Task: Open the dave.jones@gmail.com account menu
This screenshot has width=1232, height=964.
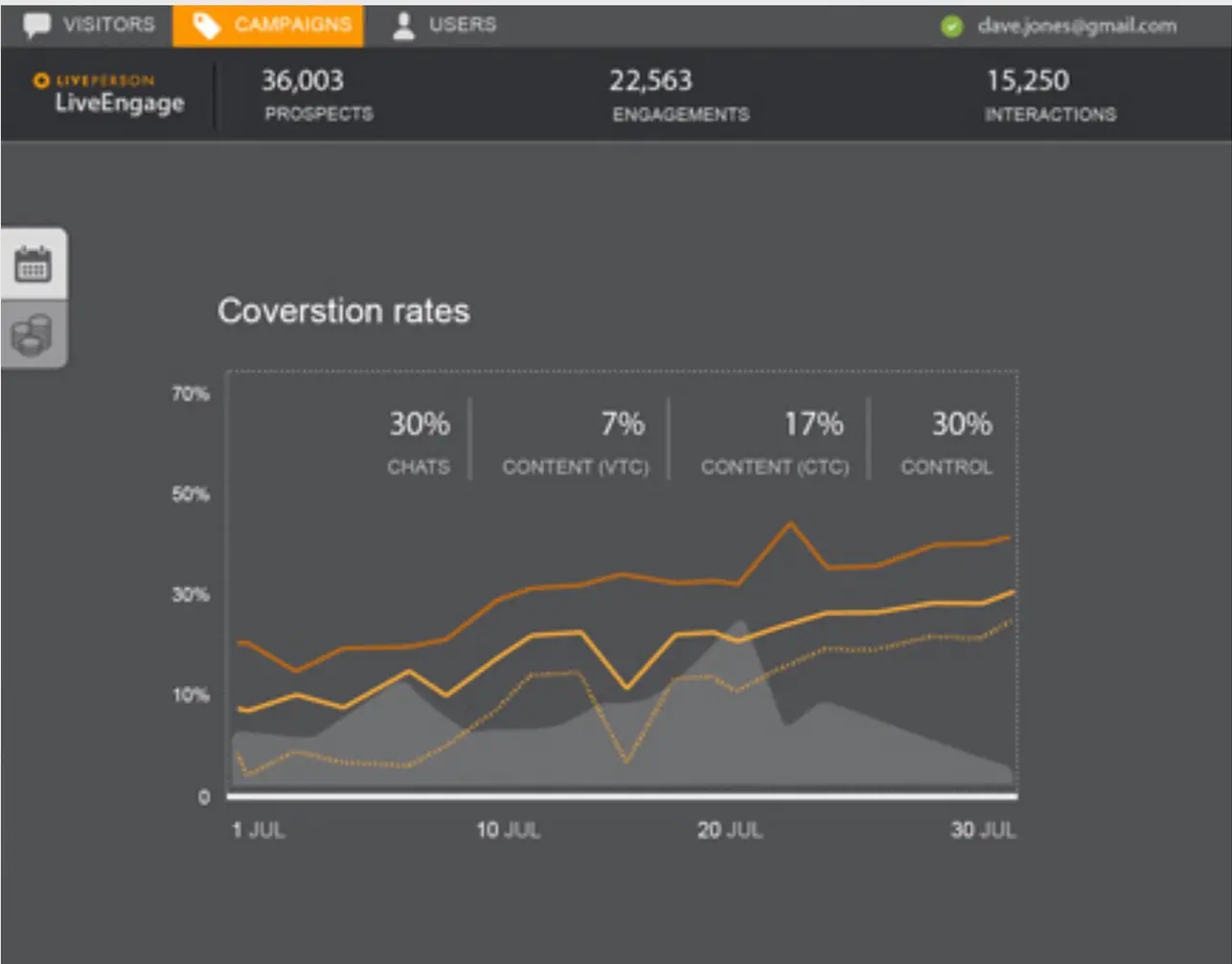Action: (1077, 27)
